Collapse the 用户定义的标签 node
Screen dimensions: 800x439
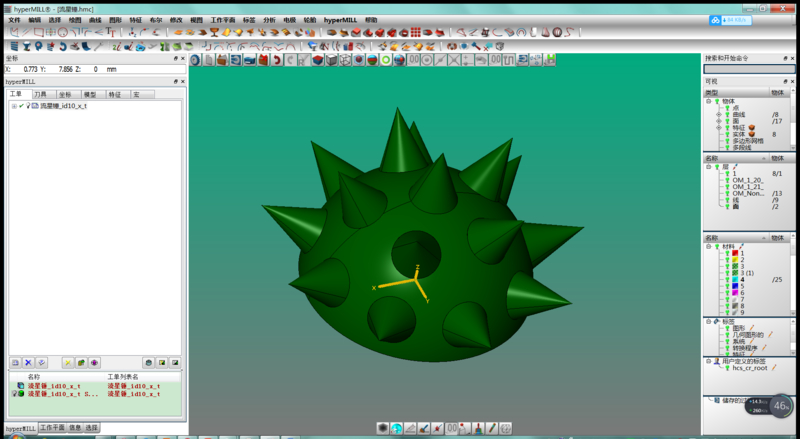[709, 361]
